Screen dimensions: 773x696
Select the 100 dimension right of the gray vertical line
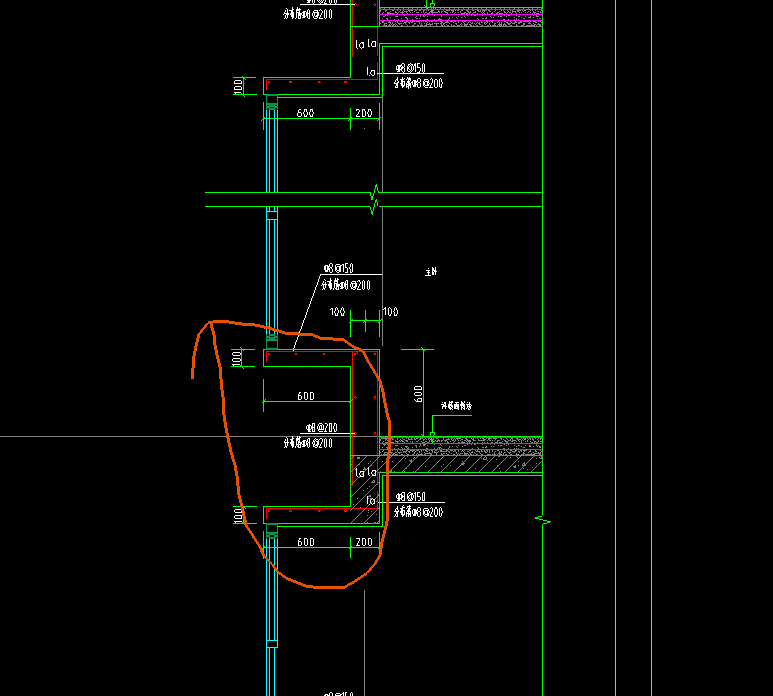(390, 312)
